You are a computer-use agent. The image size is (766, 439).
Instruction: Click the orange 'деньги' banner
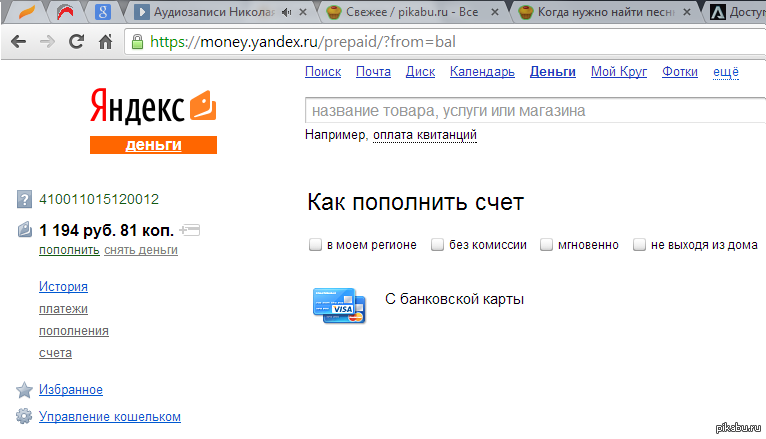[x=153, y=145]
